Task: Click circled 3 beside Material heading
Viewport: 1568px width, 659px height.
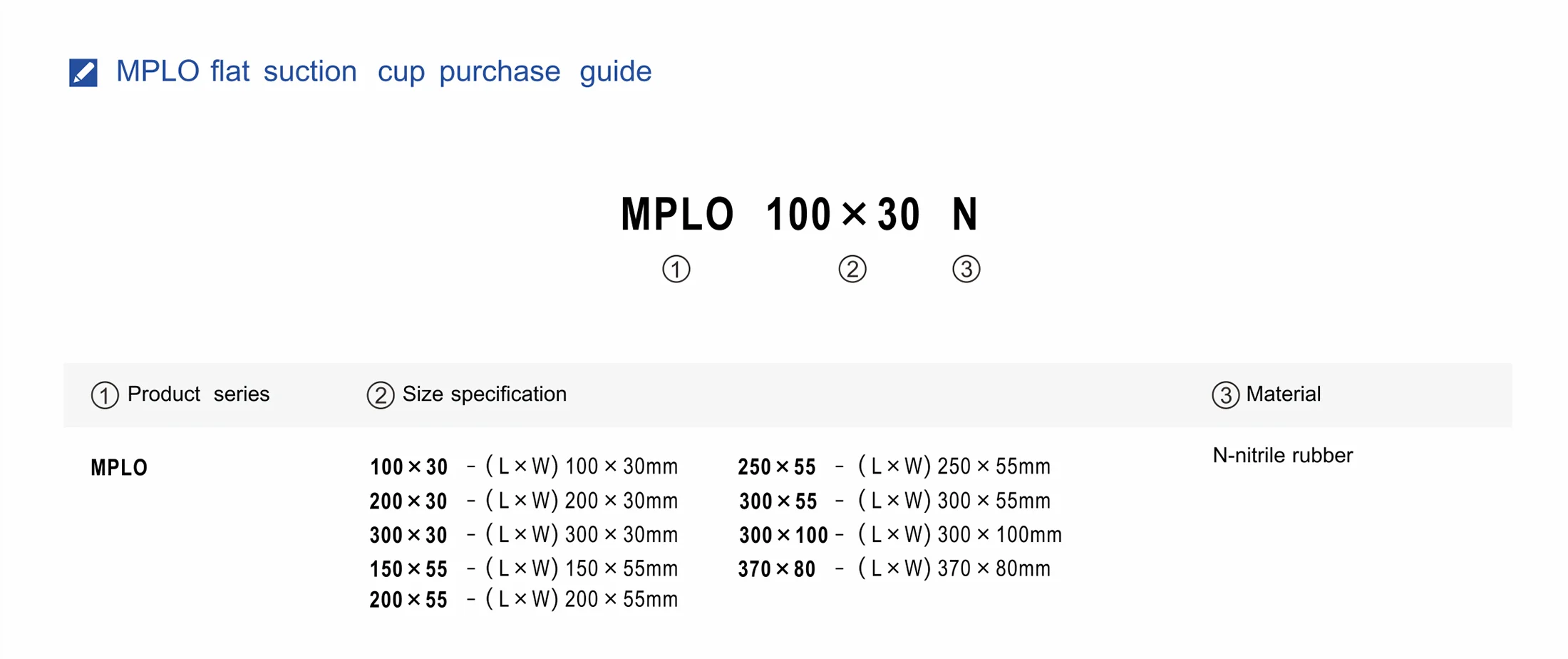Action: (x=1225, y=395)
